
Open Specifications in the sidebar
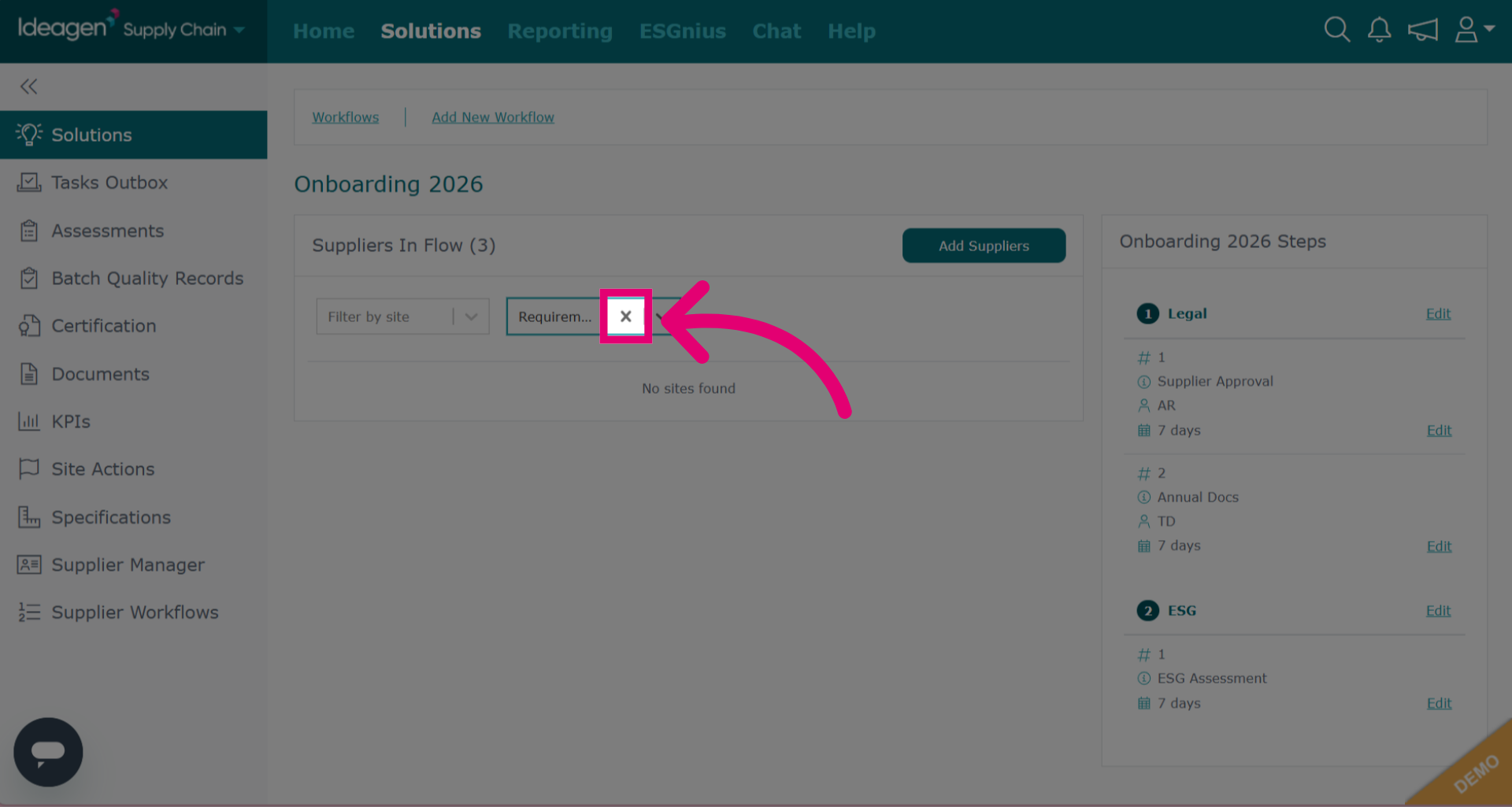(x=111, y=517)
